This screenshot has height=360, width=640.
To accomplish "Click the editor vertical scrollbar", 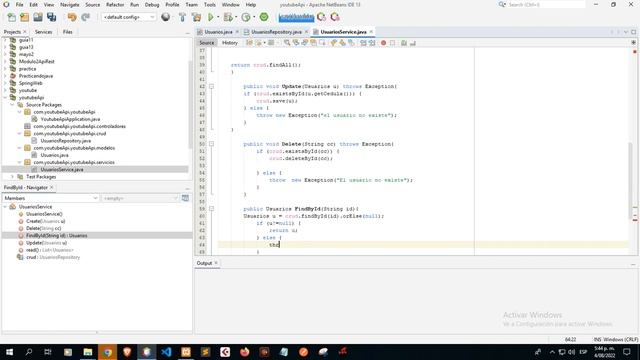I will (631, 182).
